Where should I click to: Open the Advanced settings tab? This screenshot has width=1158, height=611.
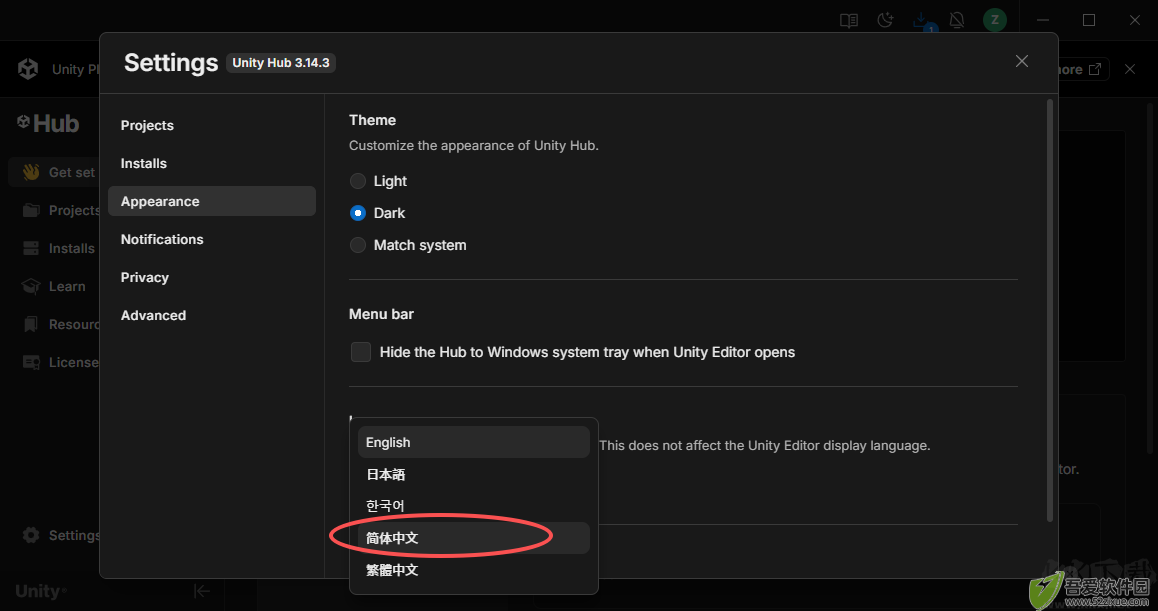tap(212, 315)
